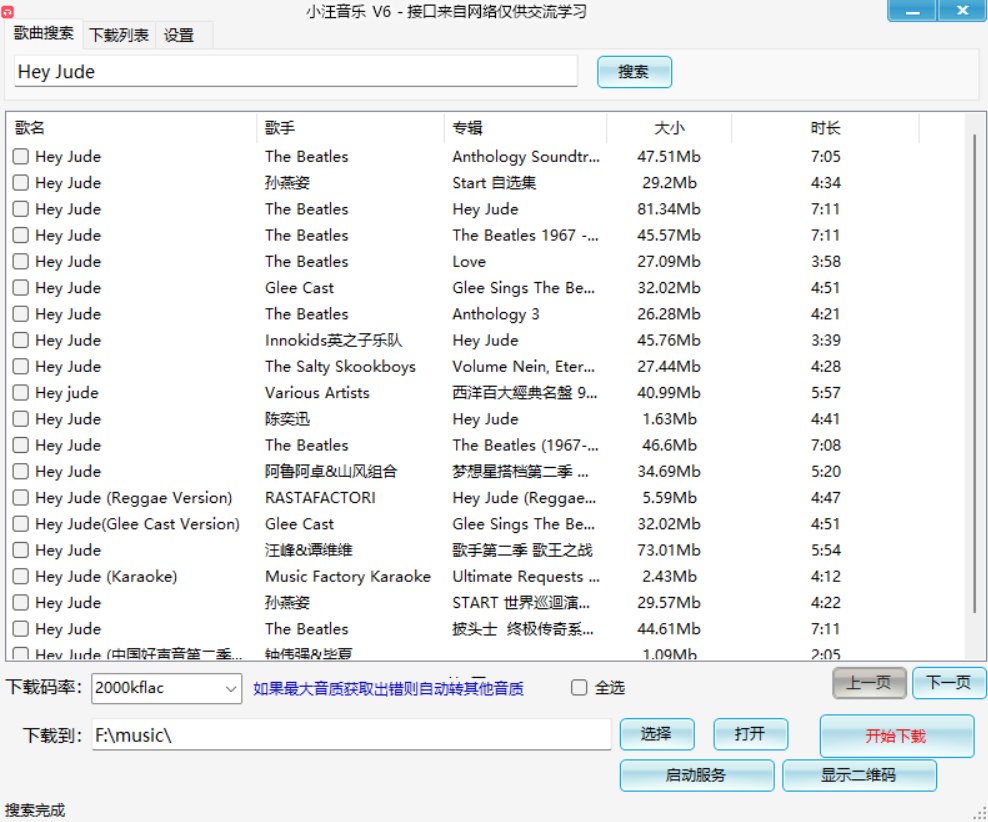The image size is (988, 822).
Task: Click 打开 to open download folder
Action: click(x=750, y=734)
